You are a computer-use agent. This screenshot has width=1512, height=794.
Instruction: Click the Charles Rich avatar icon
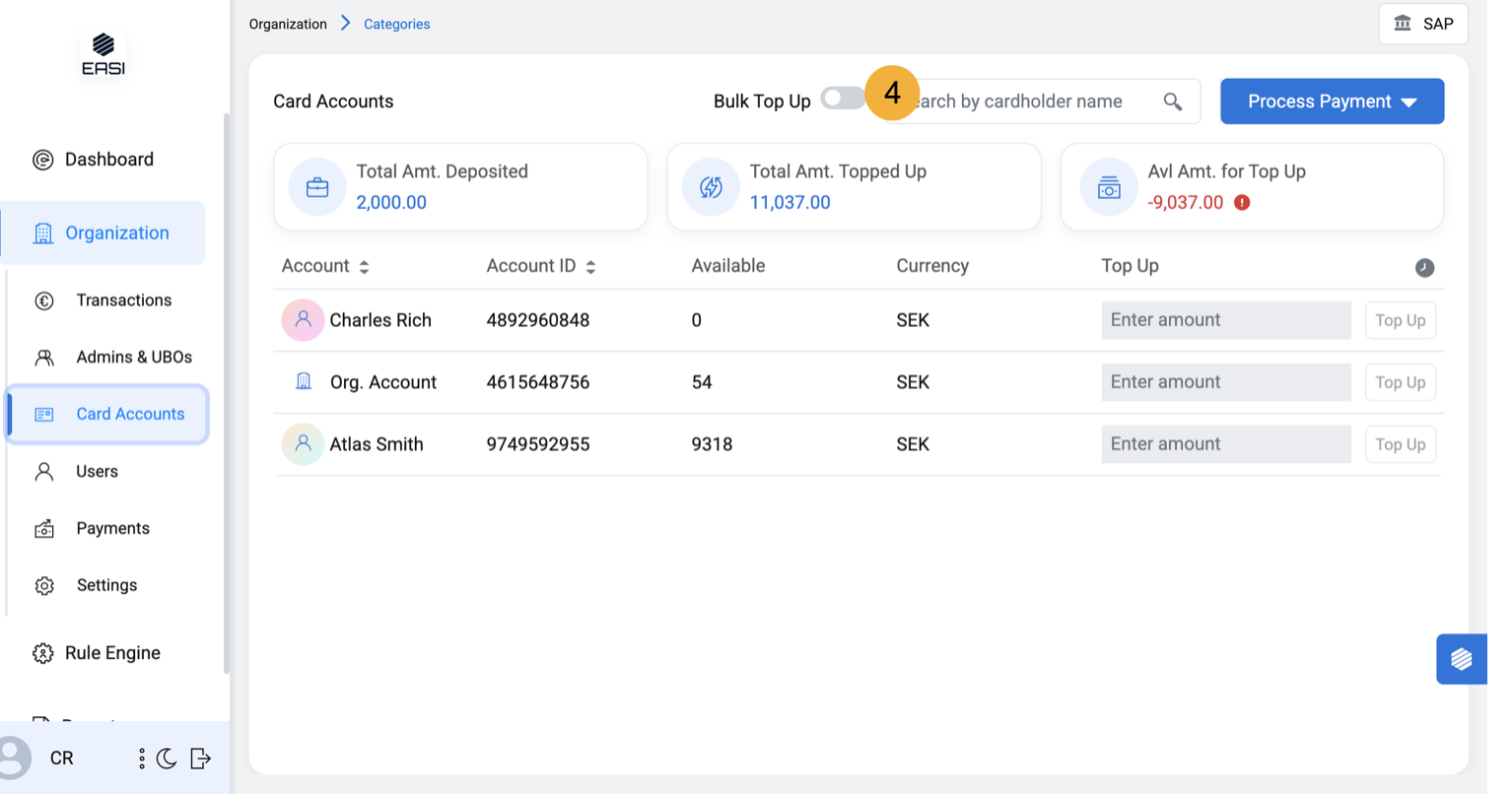point(303,320)
